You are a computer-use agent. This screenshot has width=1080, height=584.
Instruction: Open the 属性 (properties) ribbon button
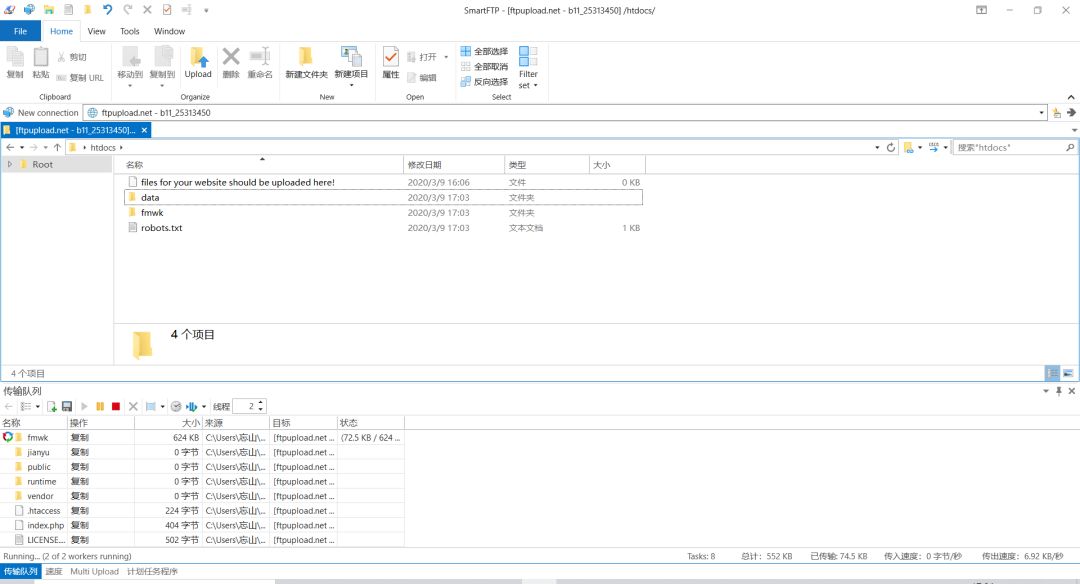tap(391, 63)
